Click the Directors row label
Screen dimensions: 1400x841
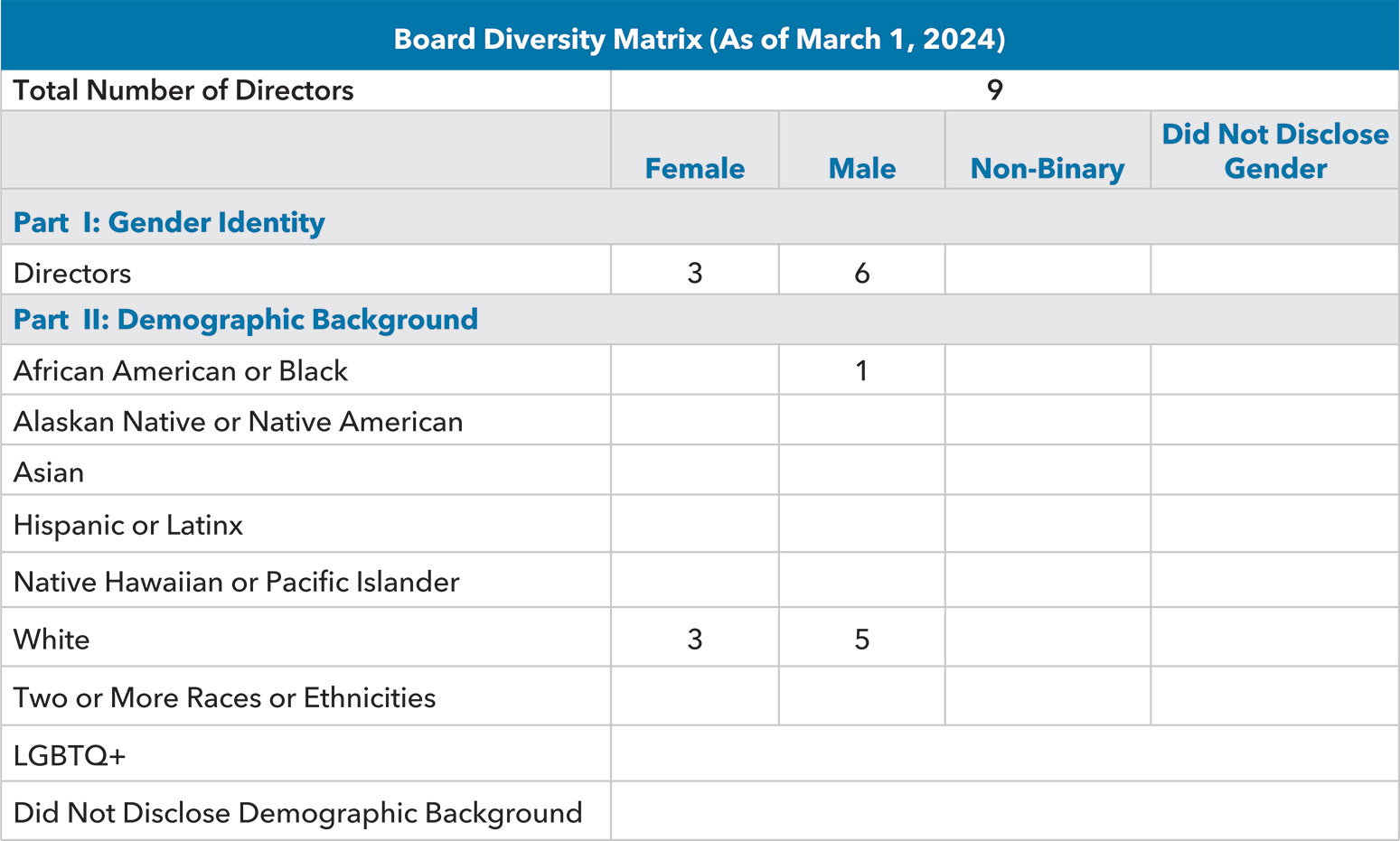72,273
